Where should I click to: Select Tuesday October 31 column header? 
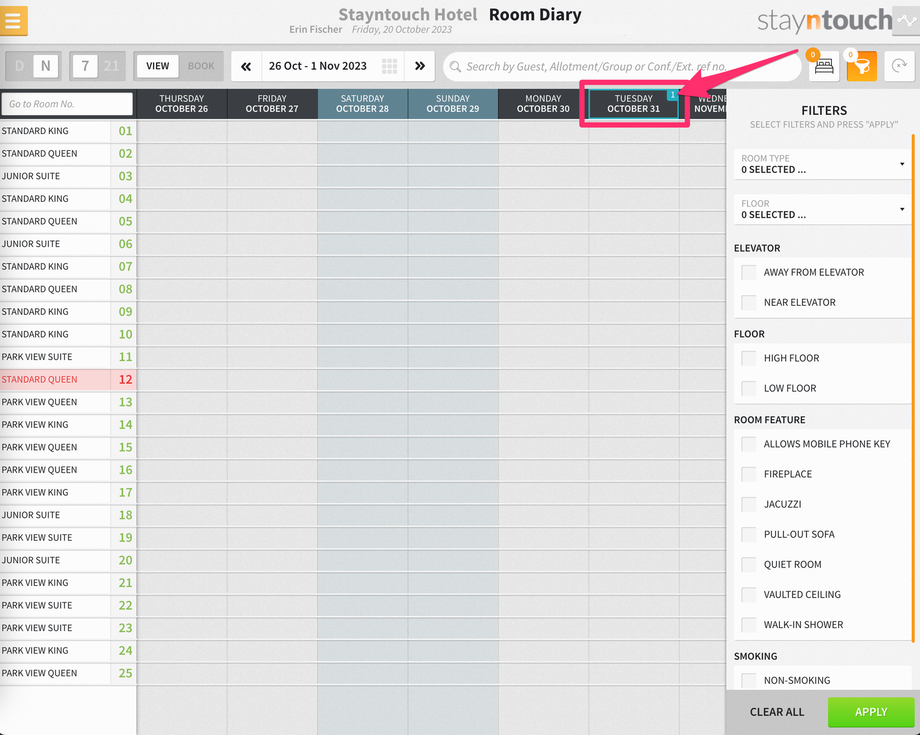tap(633, 104)
